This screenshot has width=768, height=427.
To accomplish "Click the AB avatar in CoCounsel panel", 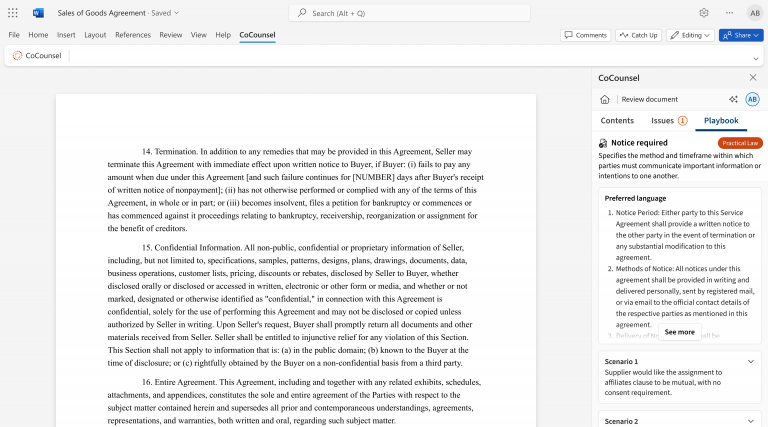I will [752, 99].
